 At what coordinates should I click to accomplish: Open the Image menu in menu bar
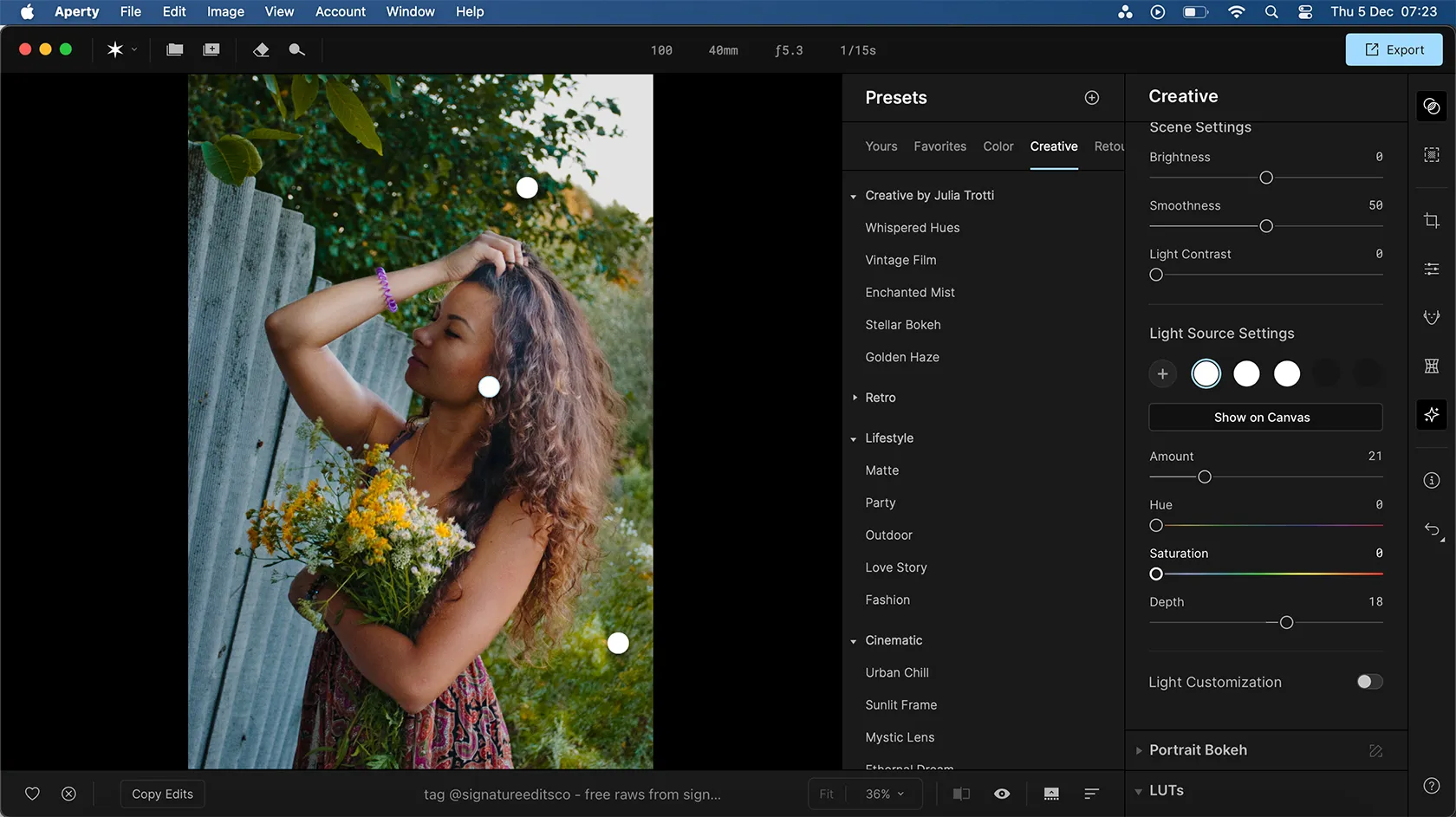click(x=225, y=11)
